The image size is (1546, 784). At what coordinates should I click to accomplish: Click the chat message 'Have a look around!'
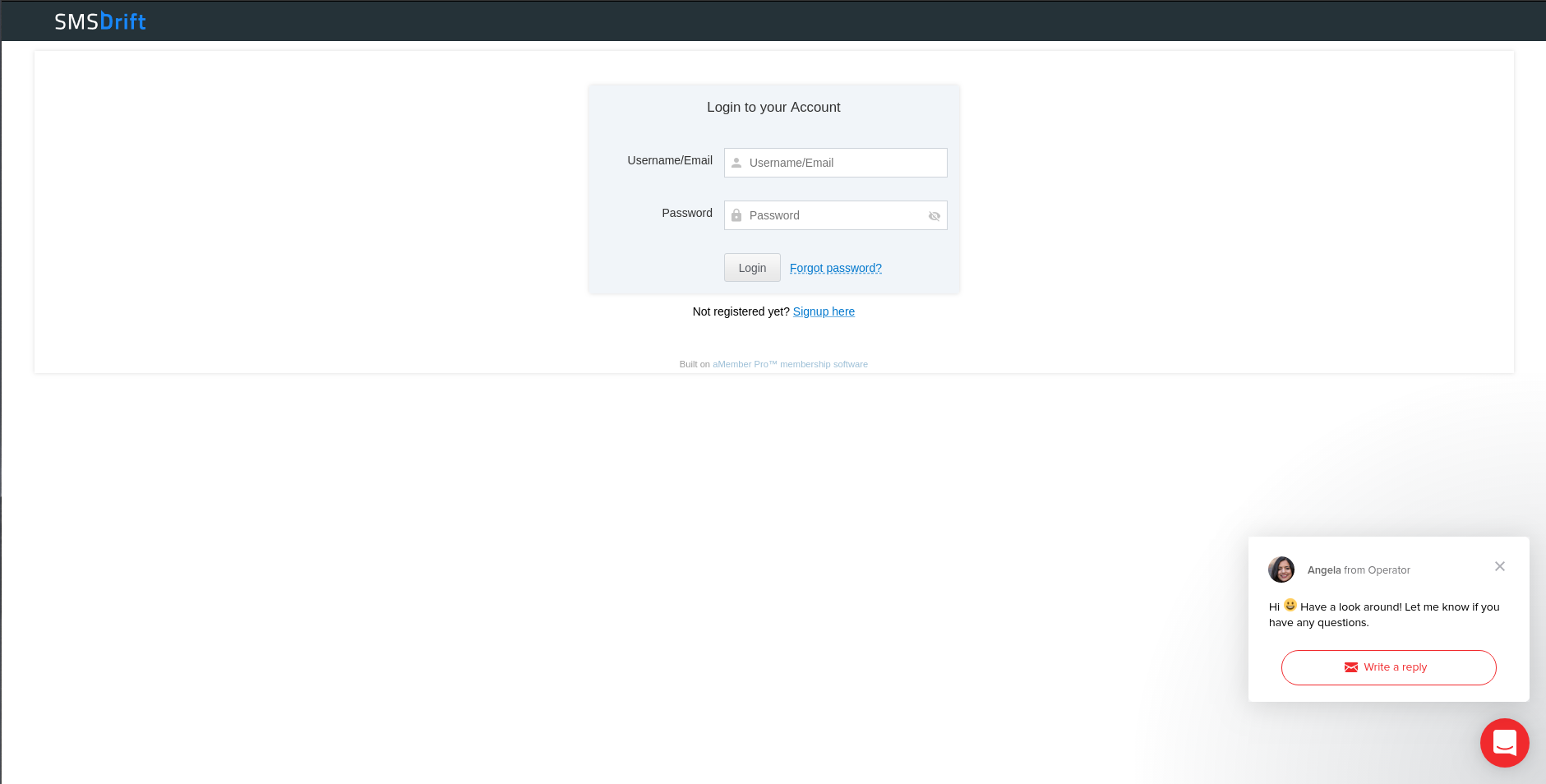1384,615
